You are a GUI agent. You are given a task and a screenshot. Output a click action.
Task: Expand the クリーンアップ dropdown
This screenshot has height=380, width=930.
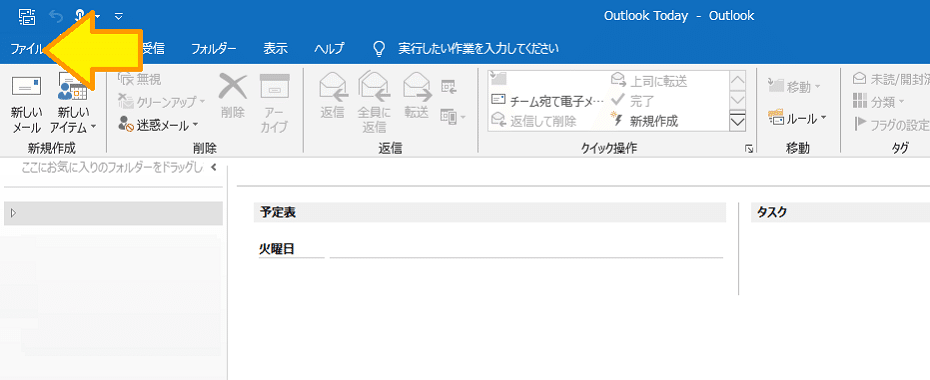coord(161,102)
